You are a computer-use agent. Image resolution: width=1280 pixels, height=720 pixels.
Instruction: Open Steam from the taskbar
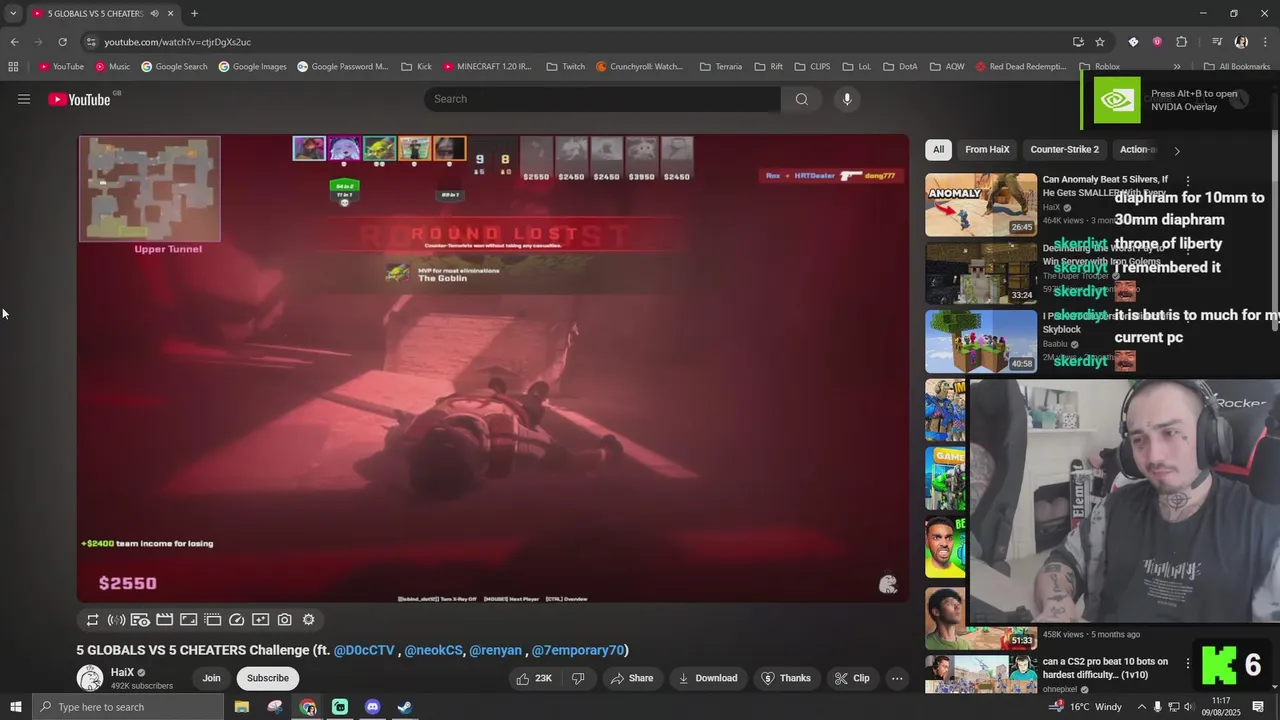pyautogui.click(x=404, y=707)
